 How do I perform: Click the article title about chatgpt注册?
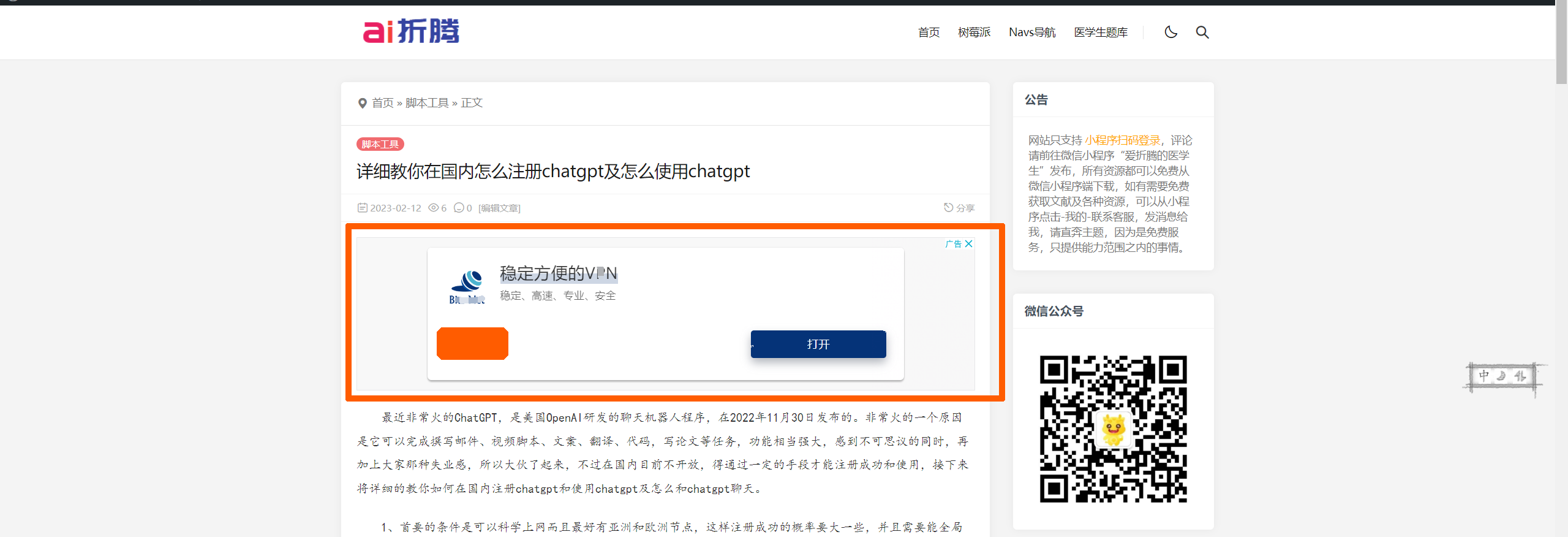pyautogui.click(x=553, y=171)
